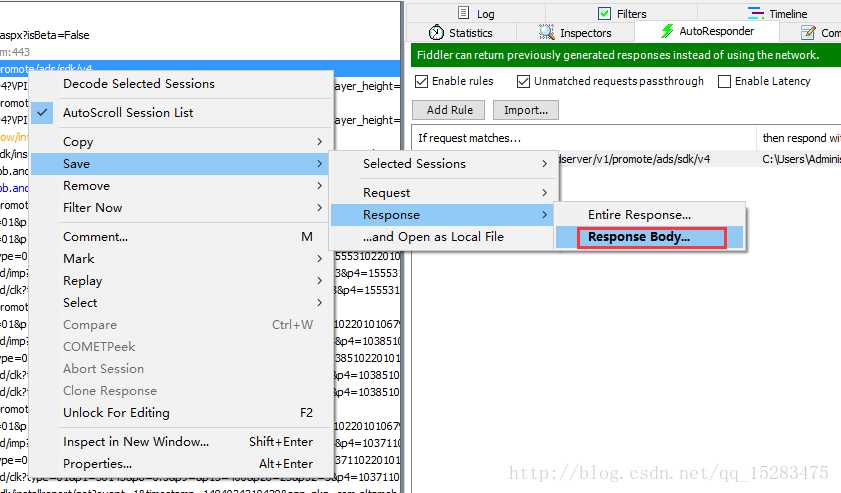
Task: Click the Import... button
Action: [x=526, y=110]
